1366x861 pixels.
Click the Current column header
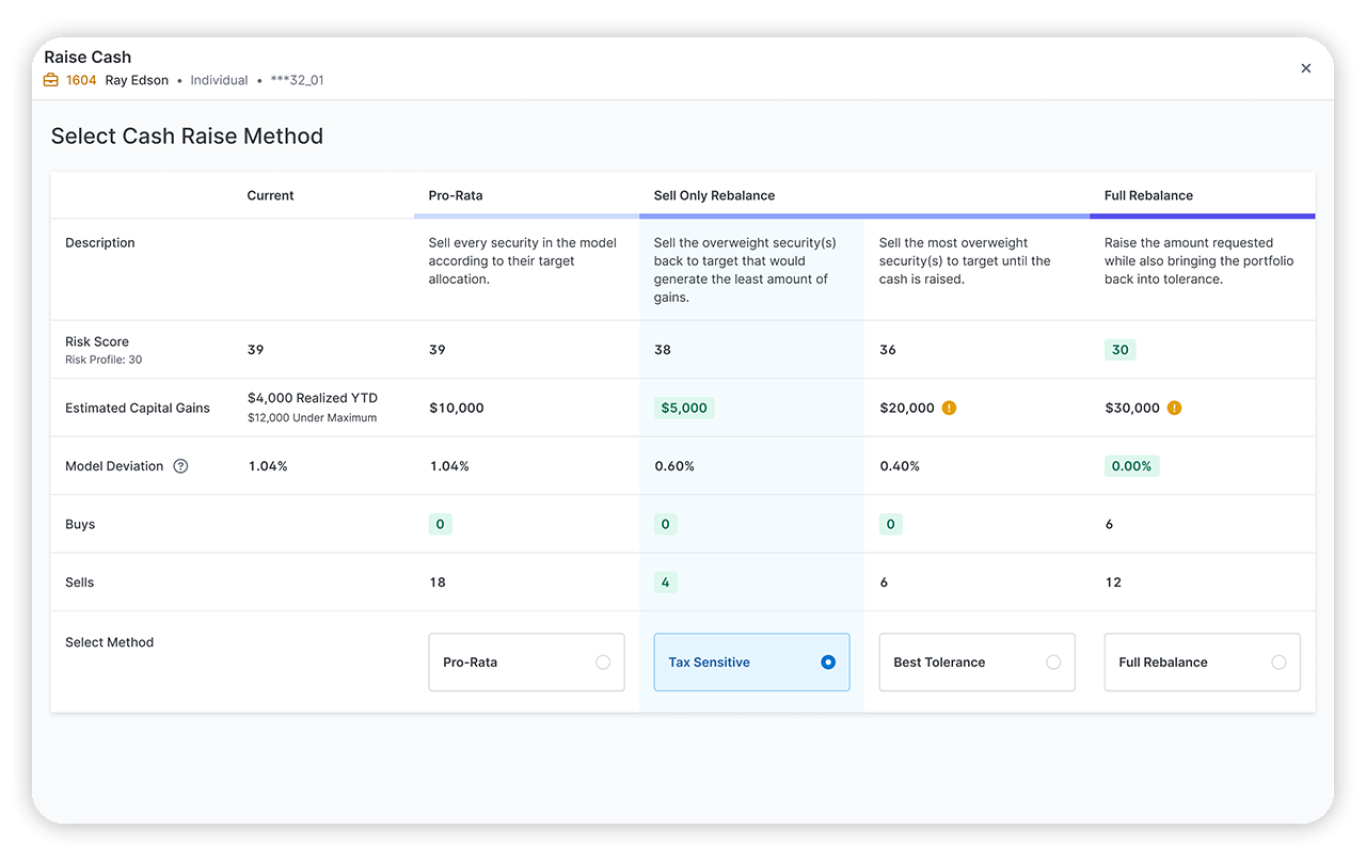point(270,195)
